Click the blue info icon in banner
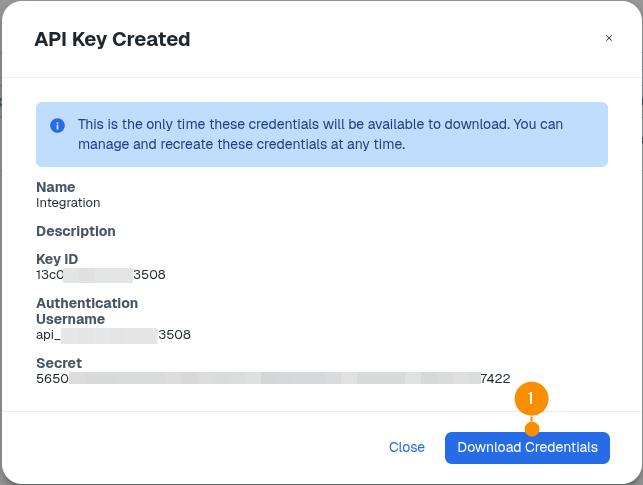 click(x=58, y=125)
